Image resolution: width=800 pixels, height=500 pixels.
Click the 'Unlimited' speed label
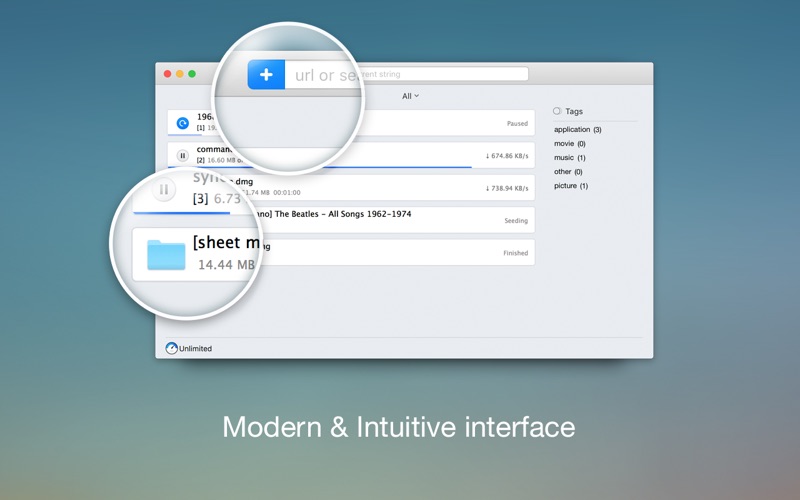pyautogui.click(x=196, y=349)
